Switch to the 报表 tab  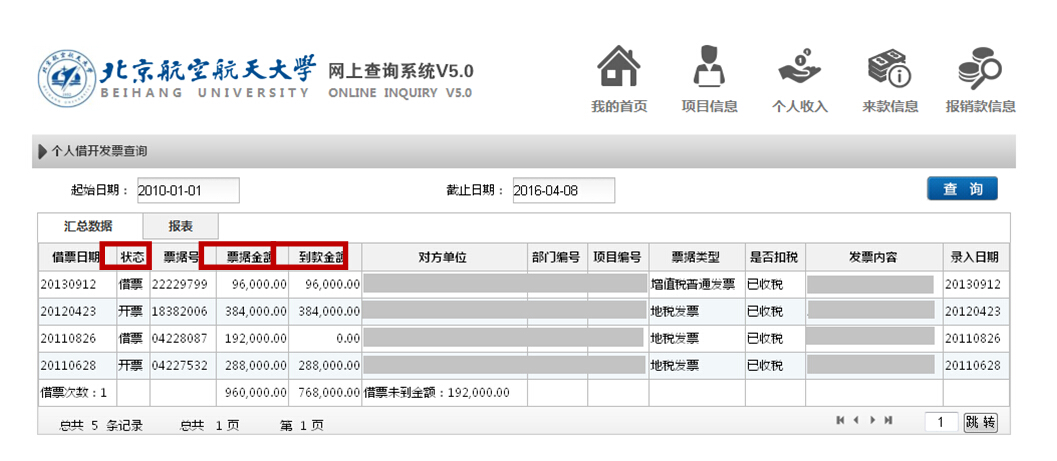pyautogui.click(x=180, y=226)
